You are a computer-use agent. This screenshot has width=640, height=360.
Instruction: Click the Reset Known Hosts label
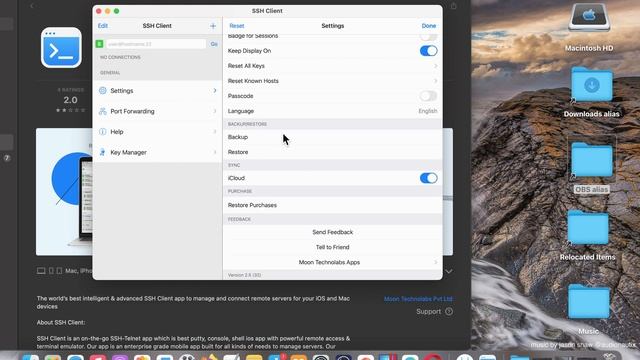pyautogui.click(x=253, y=81)
